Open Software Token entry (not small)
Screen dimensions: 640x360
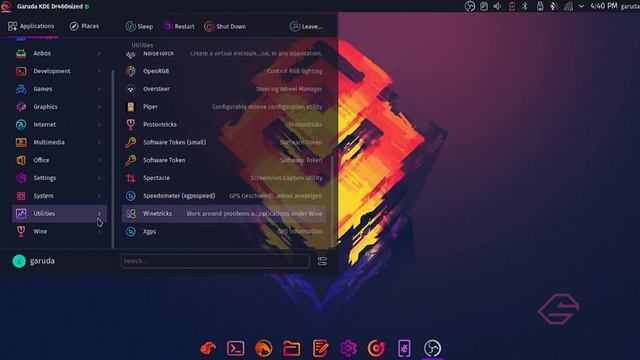(224, 160)
